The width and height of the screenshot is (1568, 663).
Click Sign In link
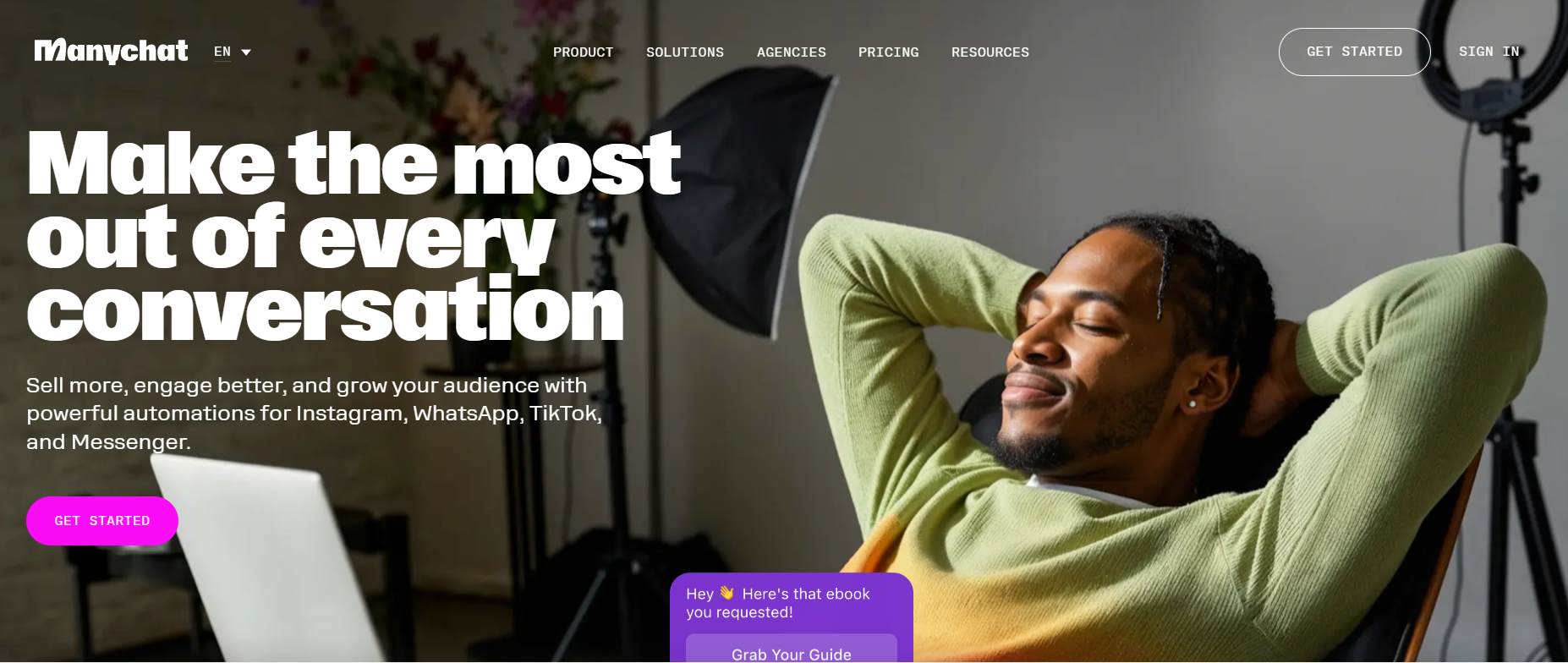click(x=1489, y=52)
